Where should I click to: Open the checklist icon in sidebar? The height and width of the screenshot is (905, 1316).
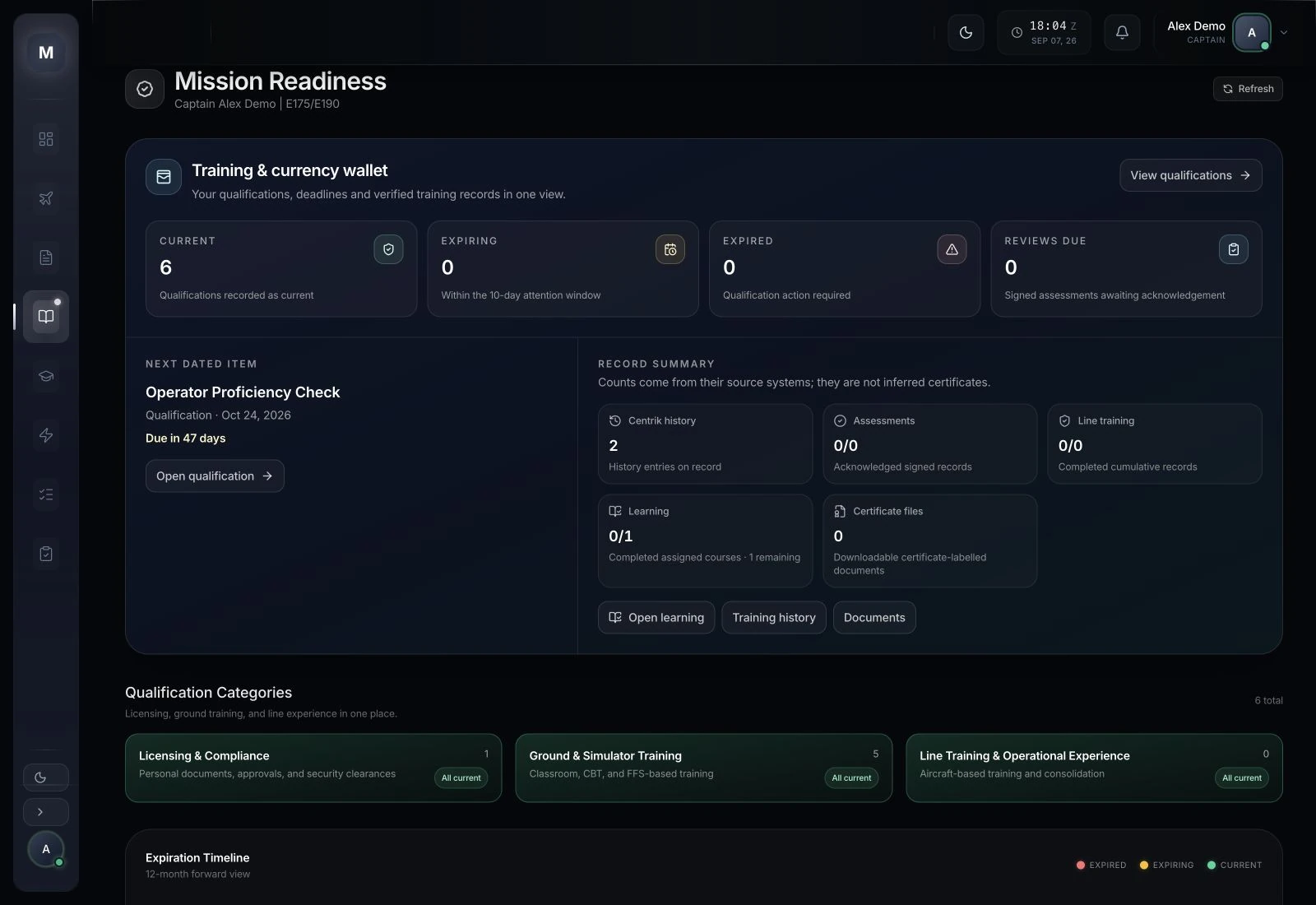click(x=46, y=494)
